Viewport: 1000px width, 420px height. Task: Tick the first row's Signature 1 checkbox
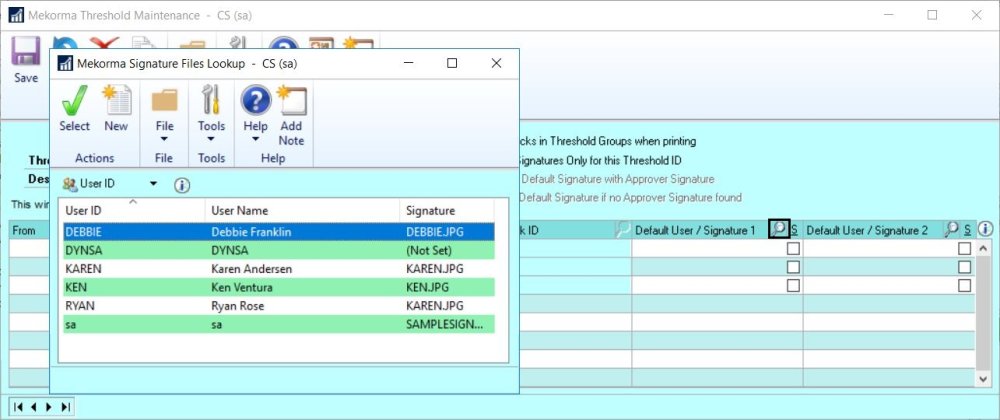click(793, 249)
